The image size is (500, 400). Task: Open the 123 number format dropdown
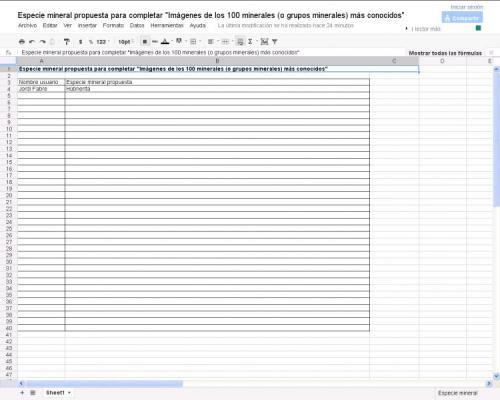[x=103, y=42]
